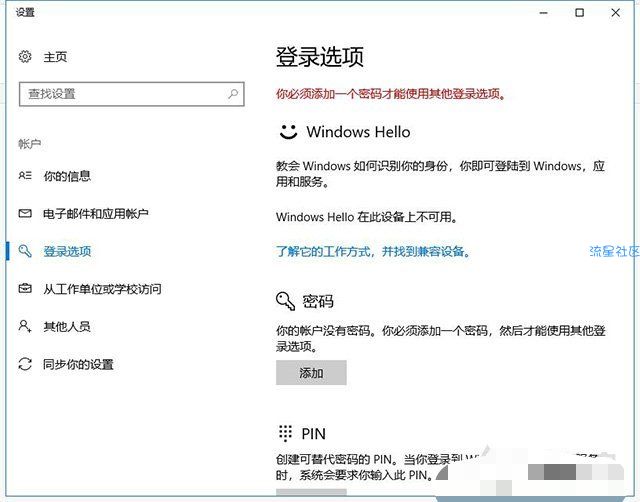Click the sync arrows icon
The height and width of the screenshot is (502, 640).
(25, 364)
